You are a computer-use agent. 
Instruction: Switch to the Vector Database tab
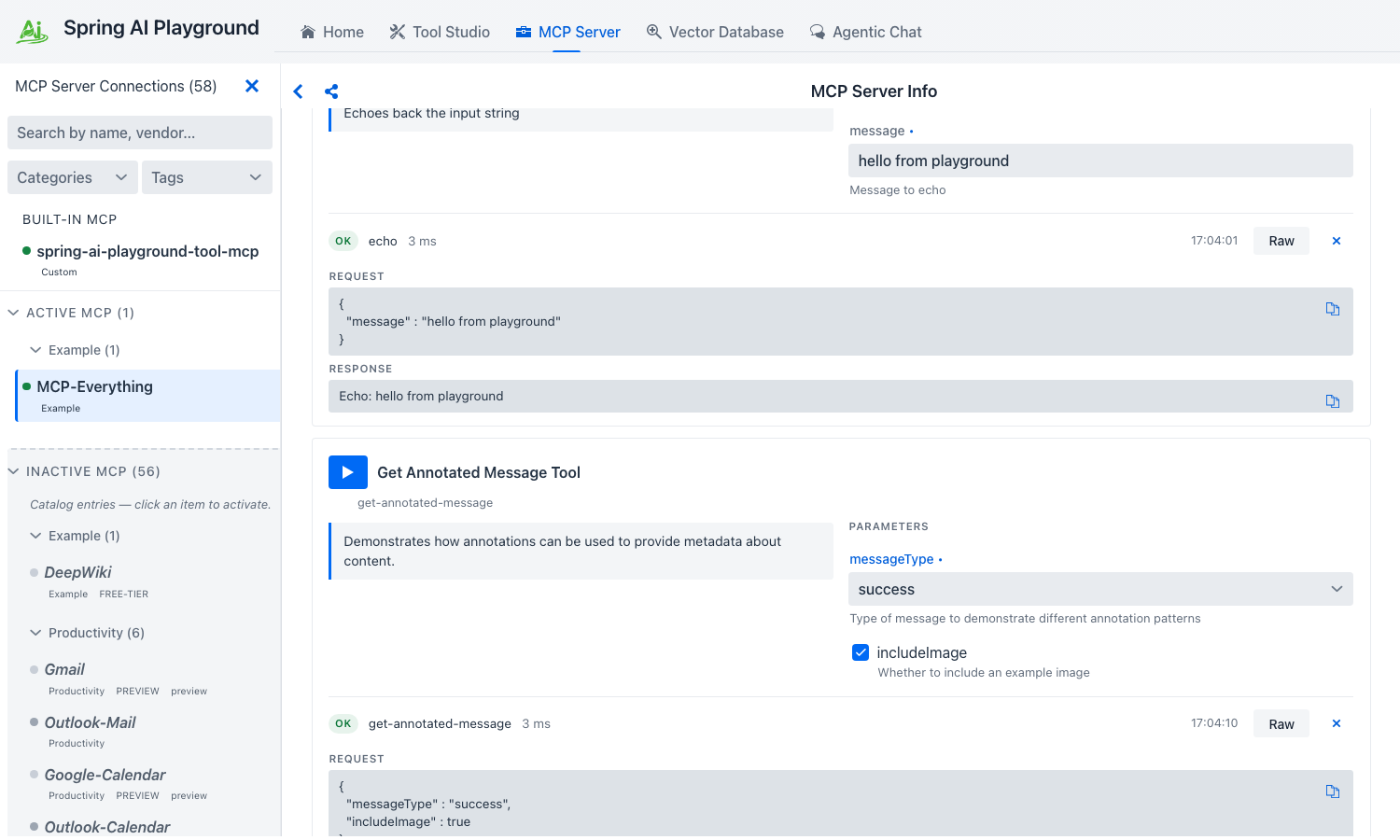click(x=715, y=32)
